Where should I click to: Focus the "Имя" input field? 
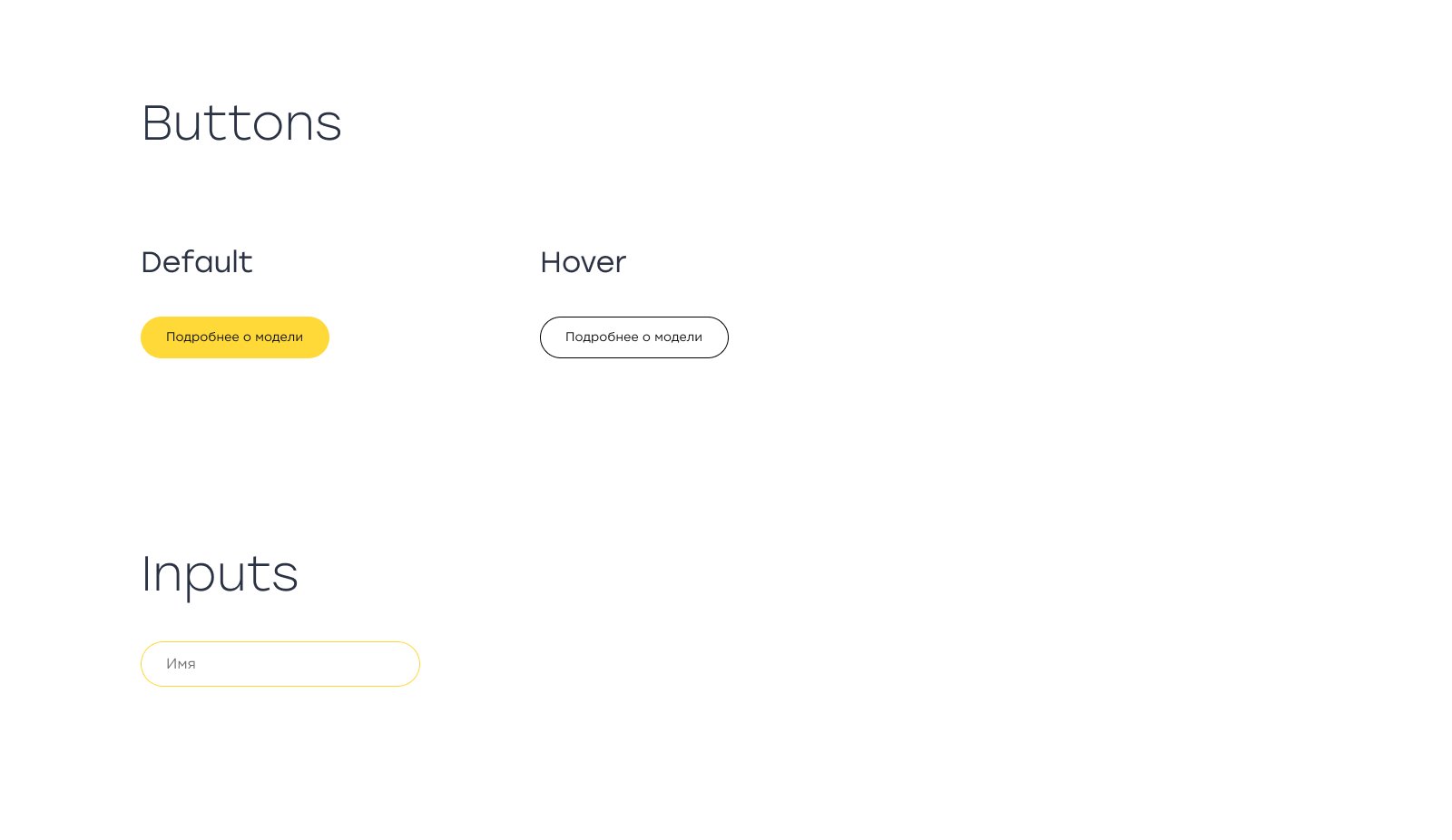click(x=280, y=664)
